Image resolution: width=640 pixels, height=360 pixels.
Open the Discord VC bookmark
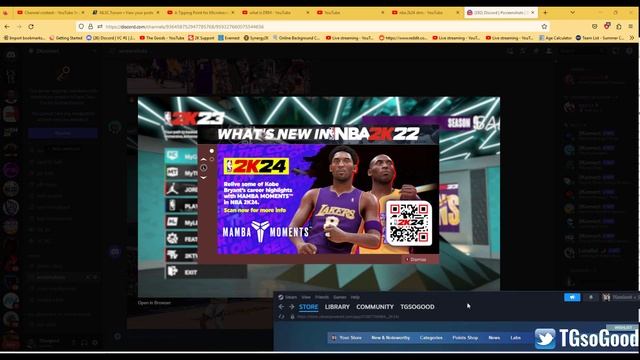tap(111, 38)
